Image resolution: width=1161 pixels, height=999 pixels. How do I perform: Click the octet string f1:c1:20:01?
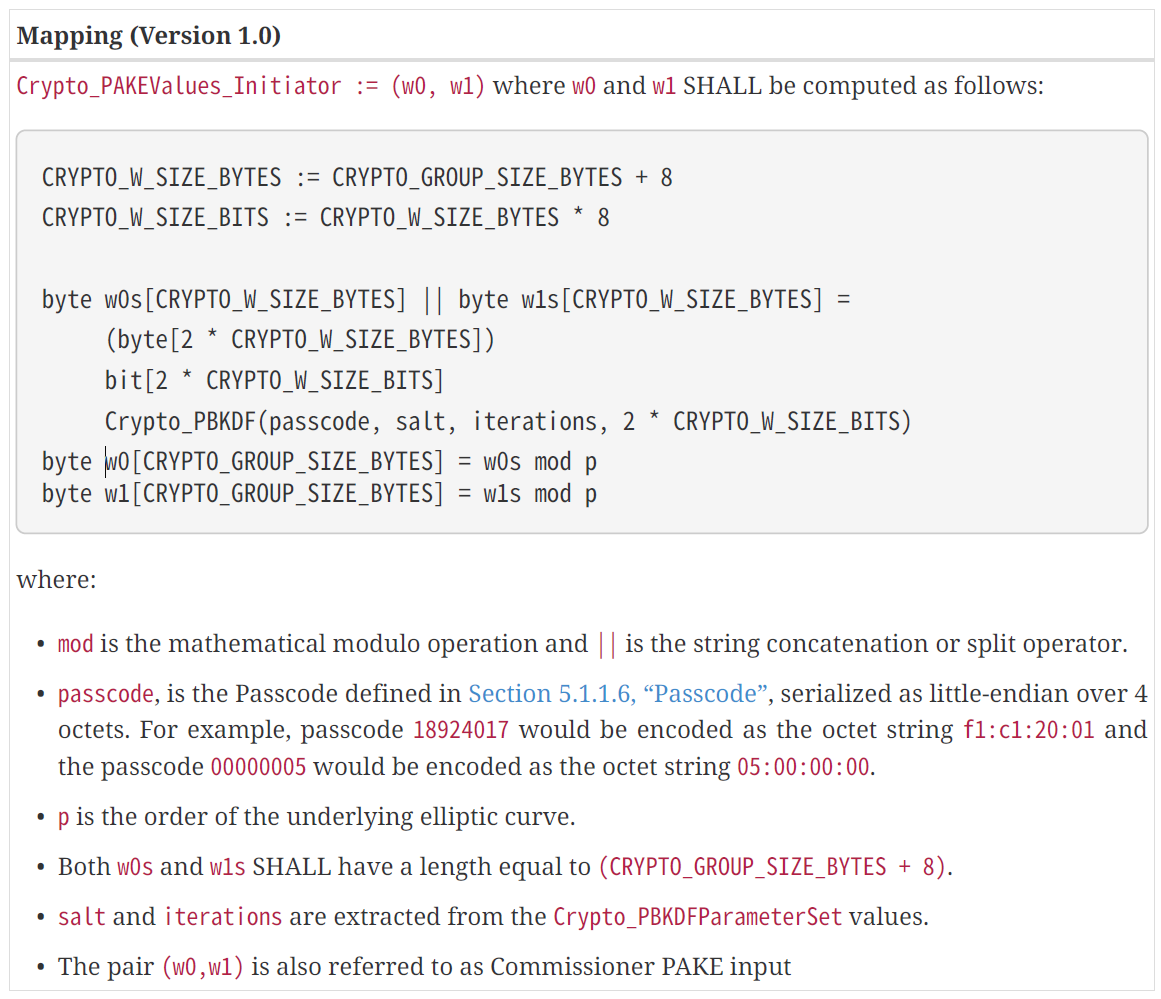click(x=1029, y=730)
